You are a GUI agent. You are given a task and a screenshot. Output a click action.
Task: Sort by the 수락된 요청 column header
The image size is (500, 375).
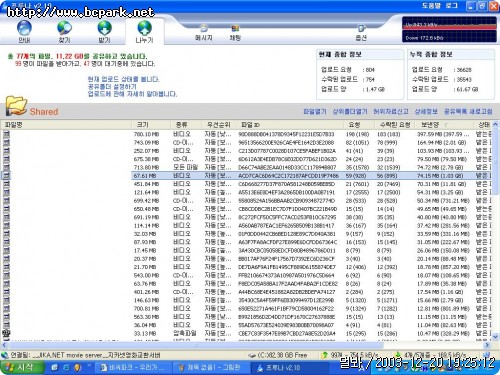395,125
